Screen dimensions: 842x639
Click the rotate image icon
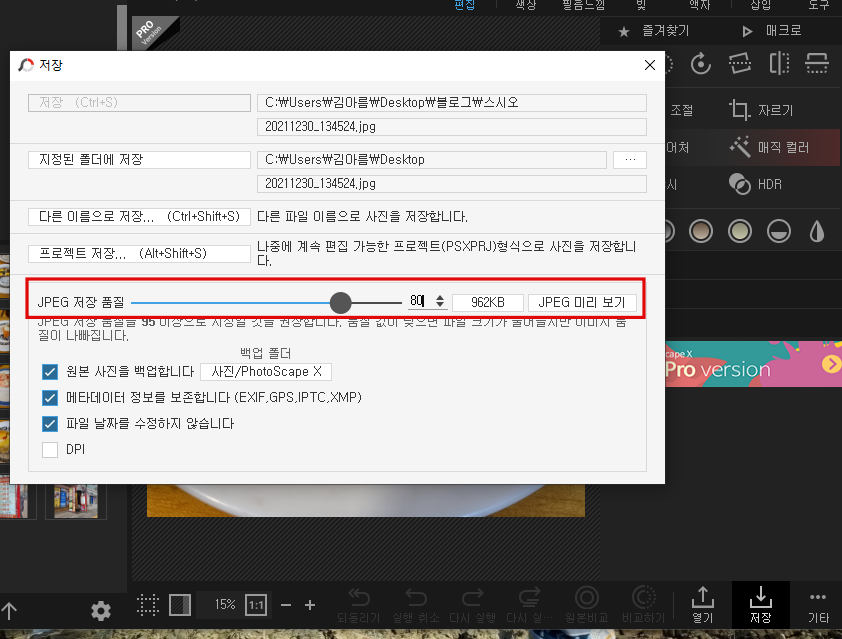[x=700, y=63]
